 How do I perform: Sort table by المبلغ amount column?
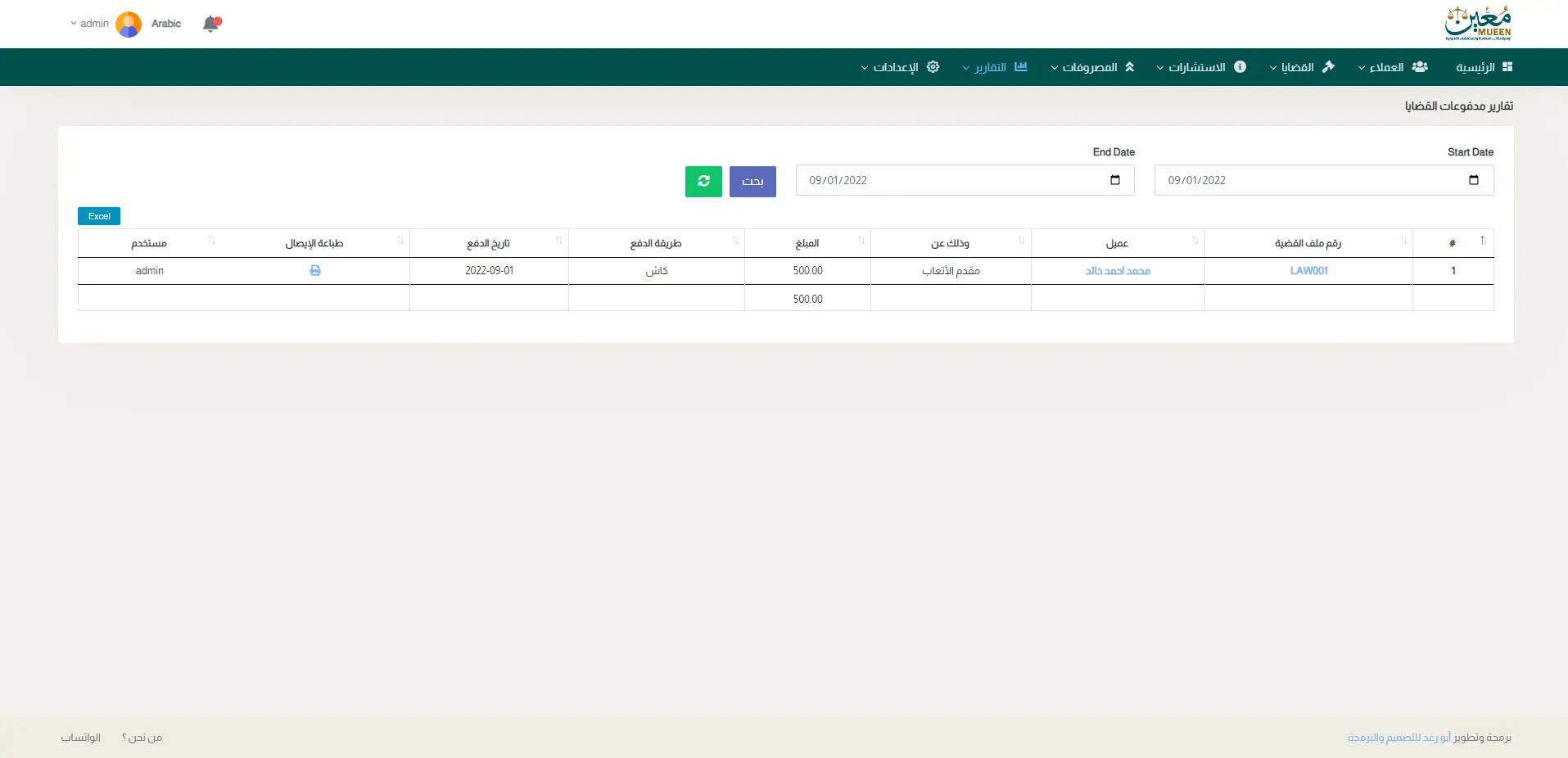coord(807,243)
